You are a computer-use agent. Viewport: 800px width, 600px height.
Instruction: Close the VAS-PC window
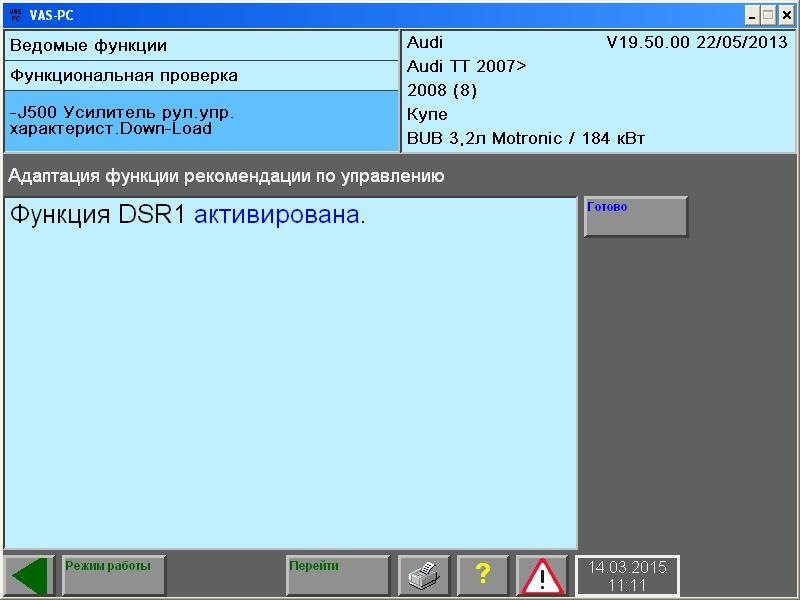tap(787, 15)
